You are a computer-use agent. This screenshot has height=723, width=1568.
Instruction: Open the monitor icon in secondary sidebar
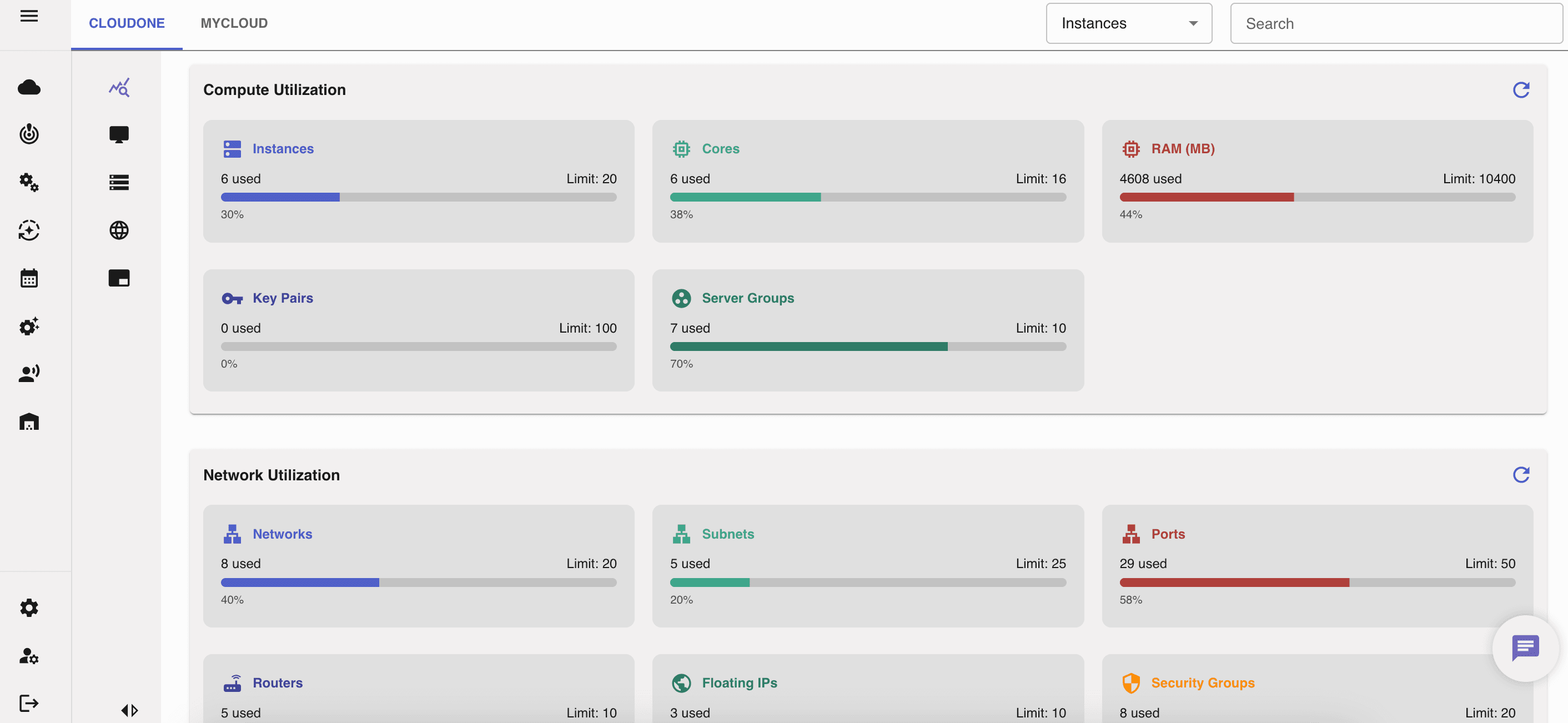[x=119, y=134]
